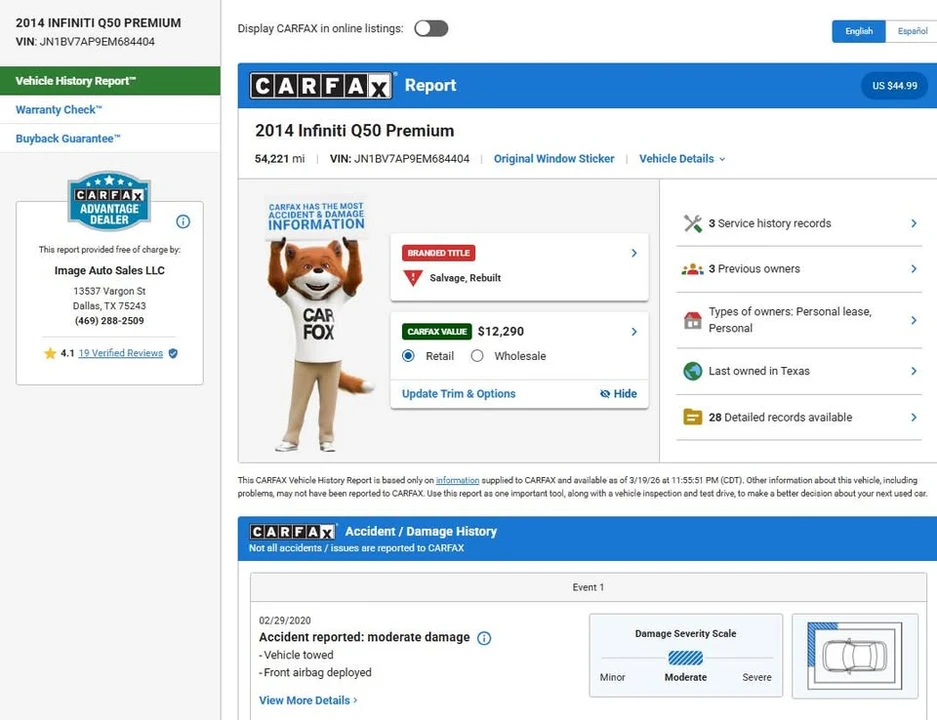This screenshot has width=937, height=720.
Task: Click the red branded title warning triangle
Action: 412,278
